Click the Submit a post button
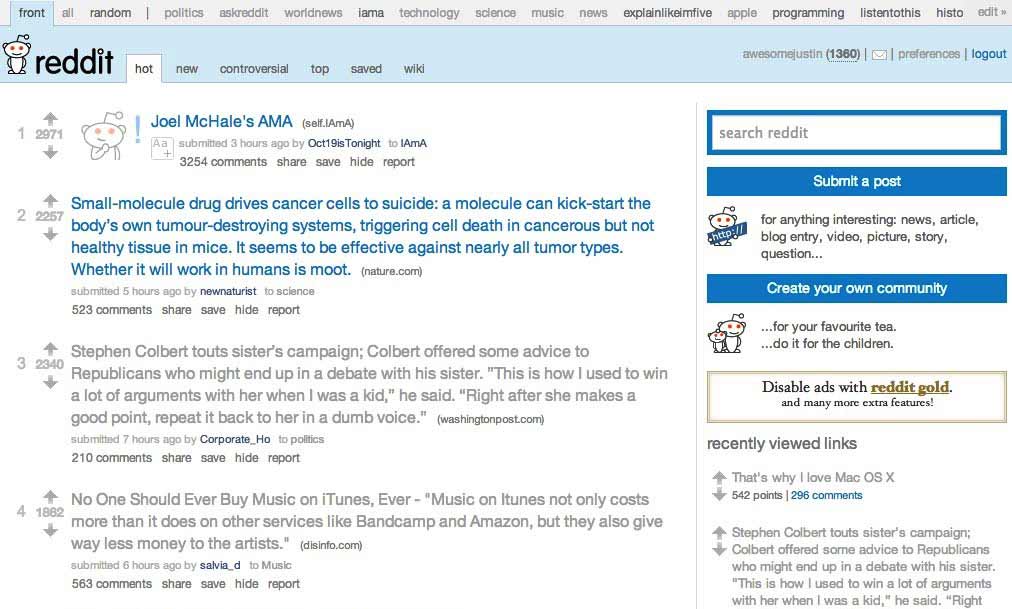The width and height of the screenshot is (1012, 609). pos(857,181)
